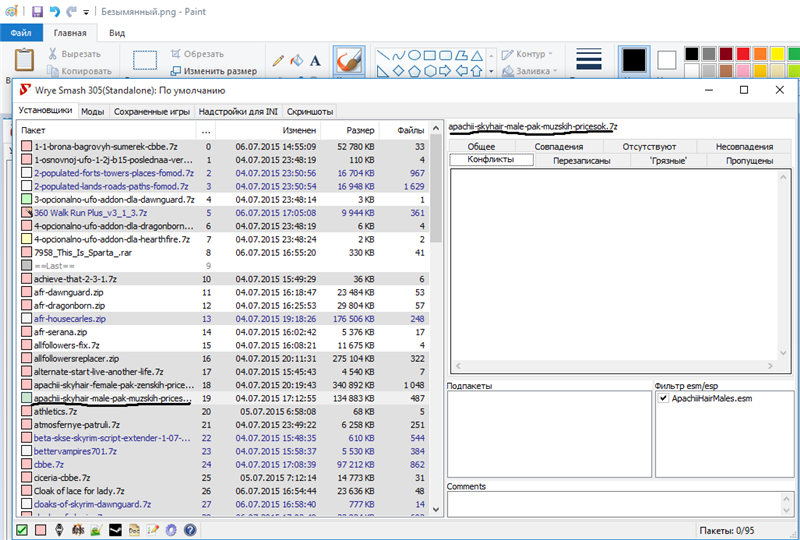Click inside the Comments text box
The height and width of the screenshot is (540, 800).
(x=614, y=503)
